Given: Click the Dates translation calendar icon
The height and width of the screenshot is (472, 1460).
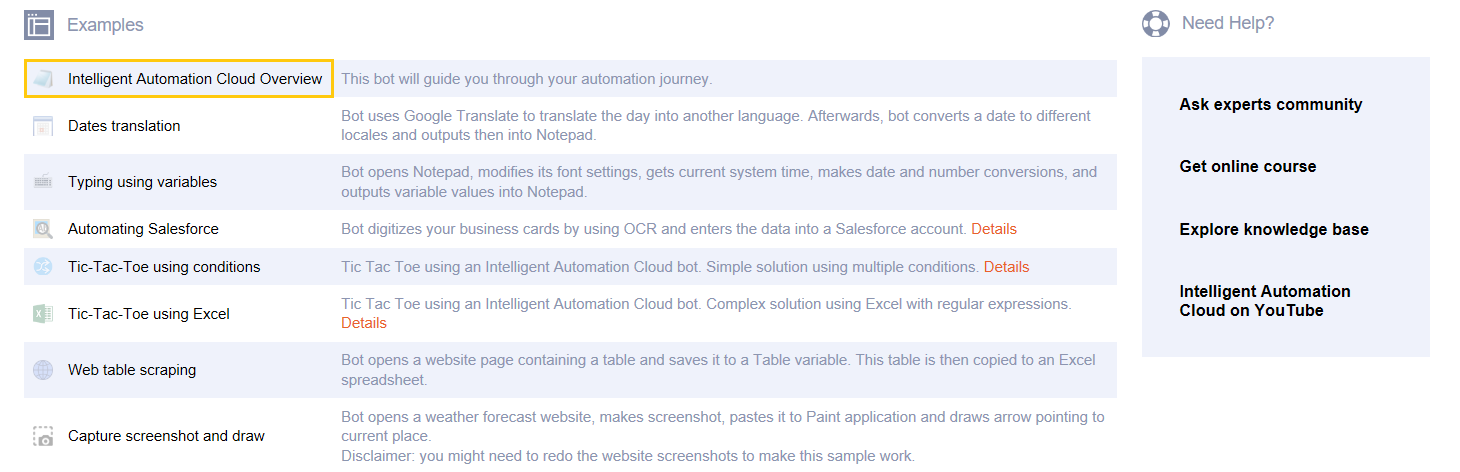Looking at the screenshot, I should (x=42, y=126).
